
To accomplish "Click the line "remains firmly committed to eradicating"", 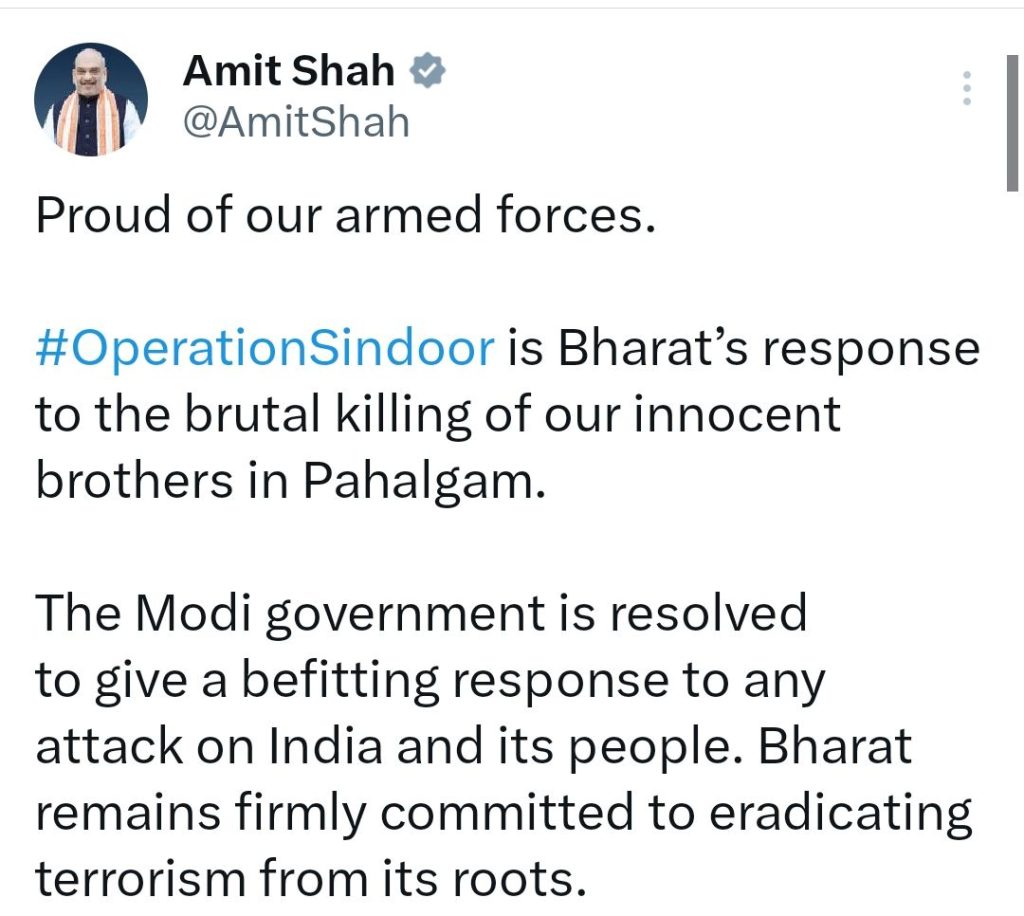I will (x=504, y=813).
